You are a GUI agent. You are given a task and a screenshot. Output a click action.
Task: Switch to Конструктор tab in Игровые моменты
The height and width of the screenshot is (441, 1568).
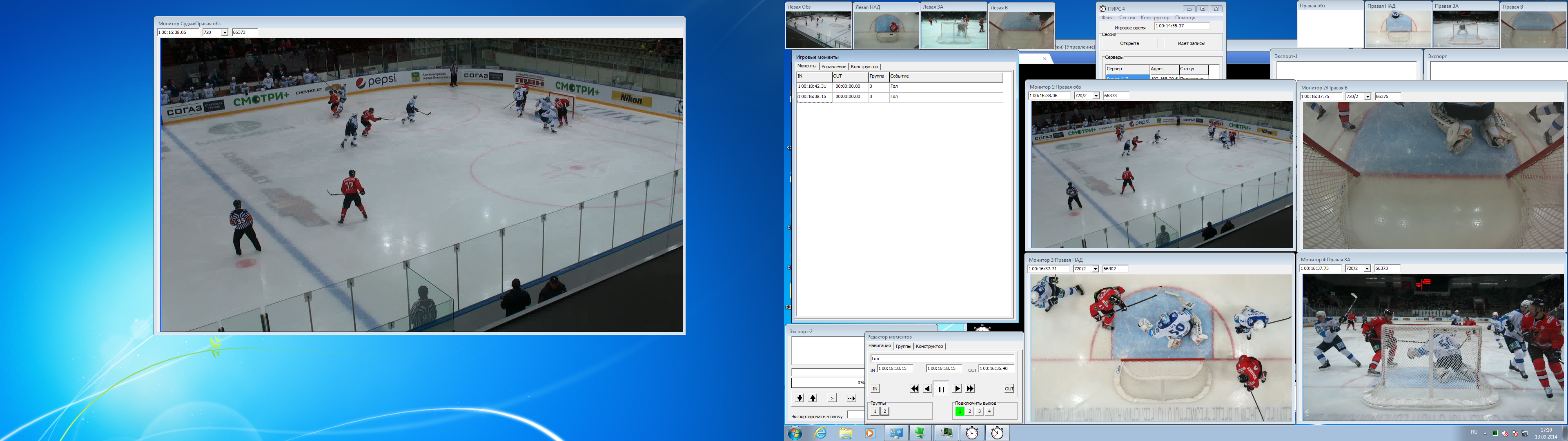864,67
